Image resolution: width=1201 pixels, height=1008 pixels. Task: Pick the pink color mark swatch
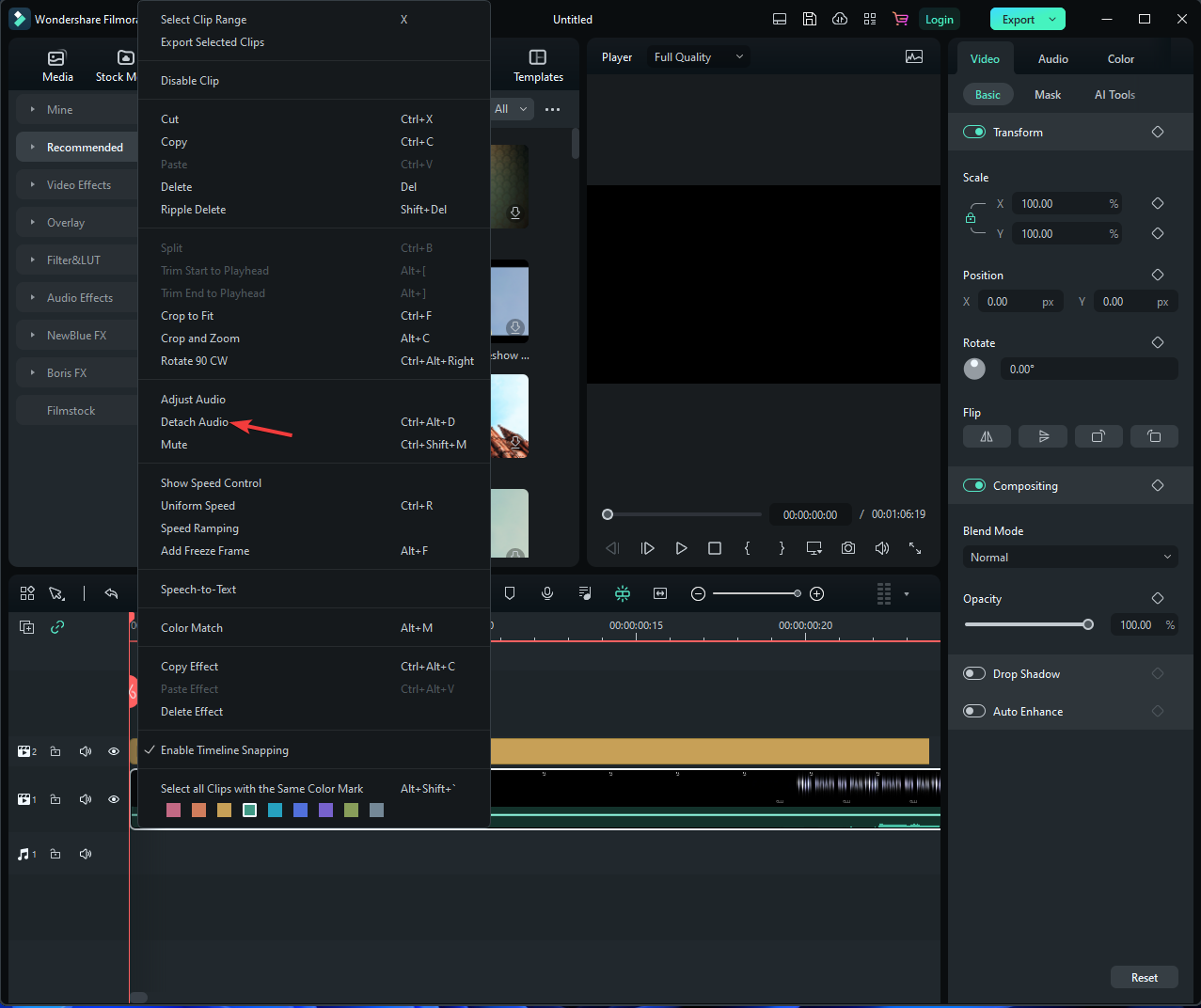click(x=173, y=811)
